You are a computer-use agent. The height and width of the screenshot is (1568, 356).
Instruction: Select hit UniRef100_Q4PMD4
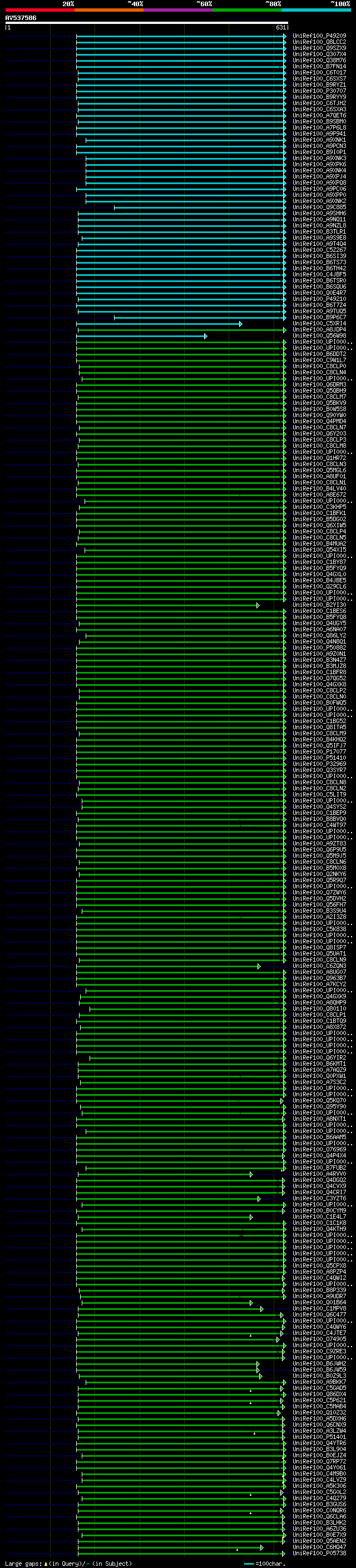(319, 421)
